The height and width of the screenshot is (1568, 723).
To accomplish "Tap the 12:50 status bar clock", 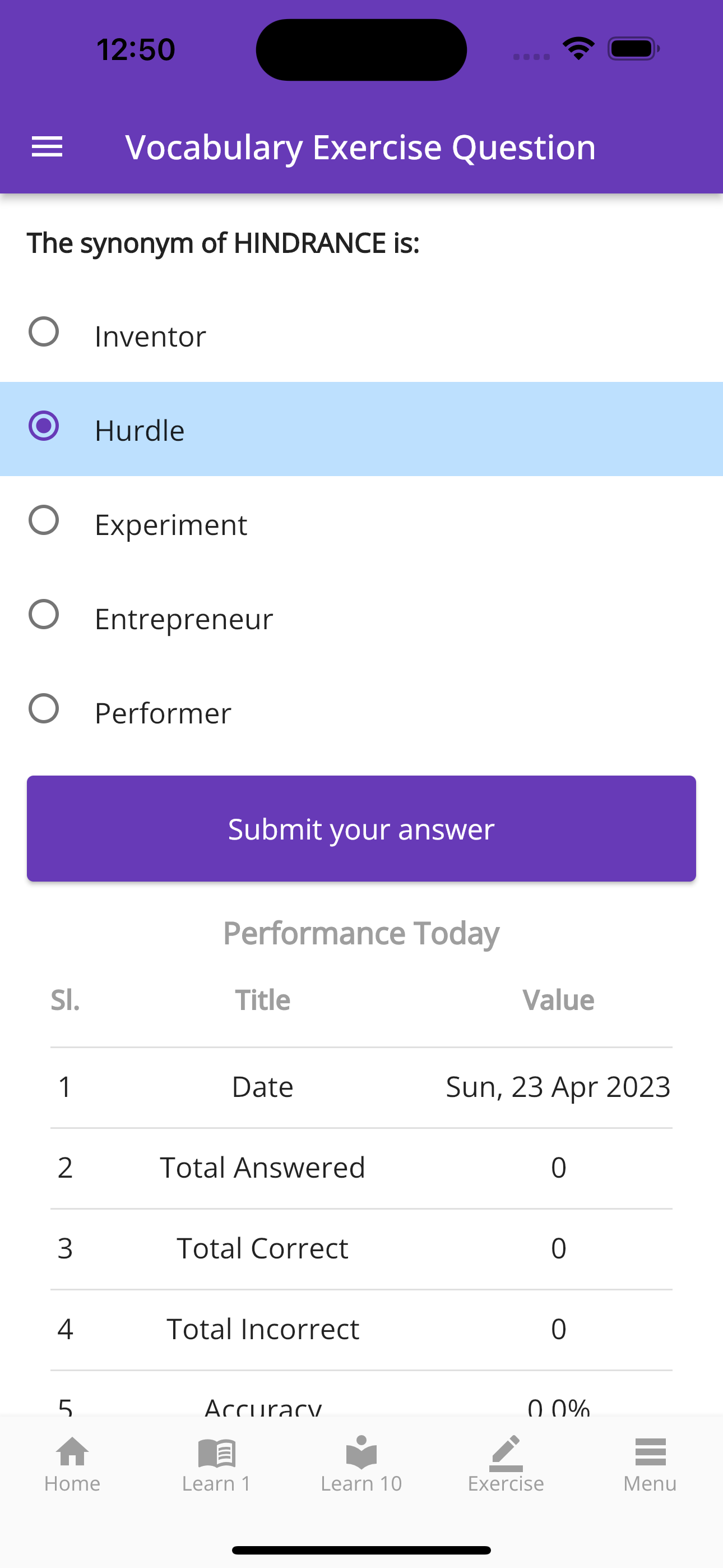I will pyautogui.click(x=136, y=49).
